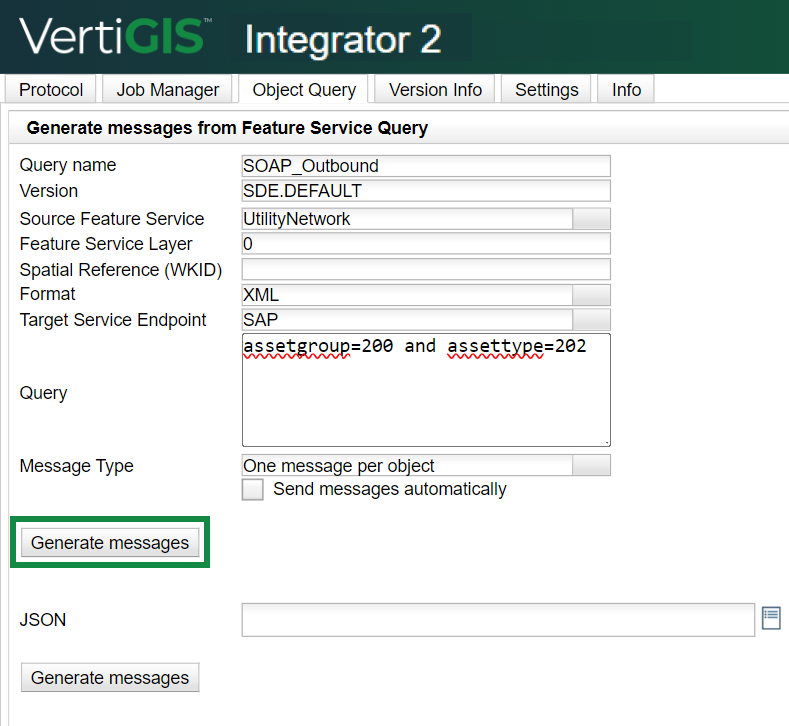Enable Send messages automatically checkbox
789x726 pixels.
tap(253, 490)
